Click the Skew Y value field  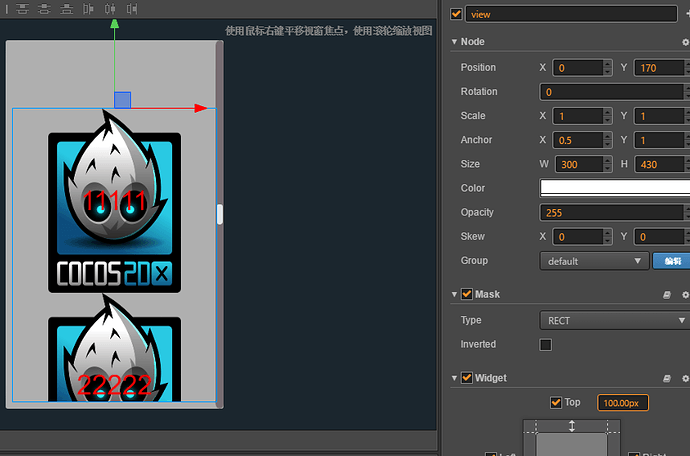point(659,237)
